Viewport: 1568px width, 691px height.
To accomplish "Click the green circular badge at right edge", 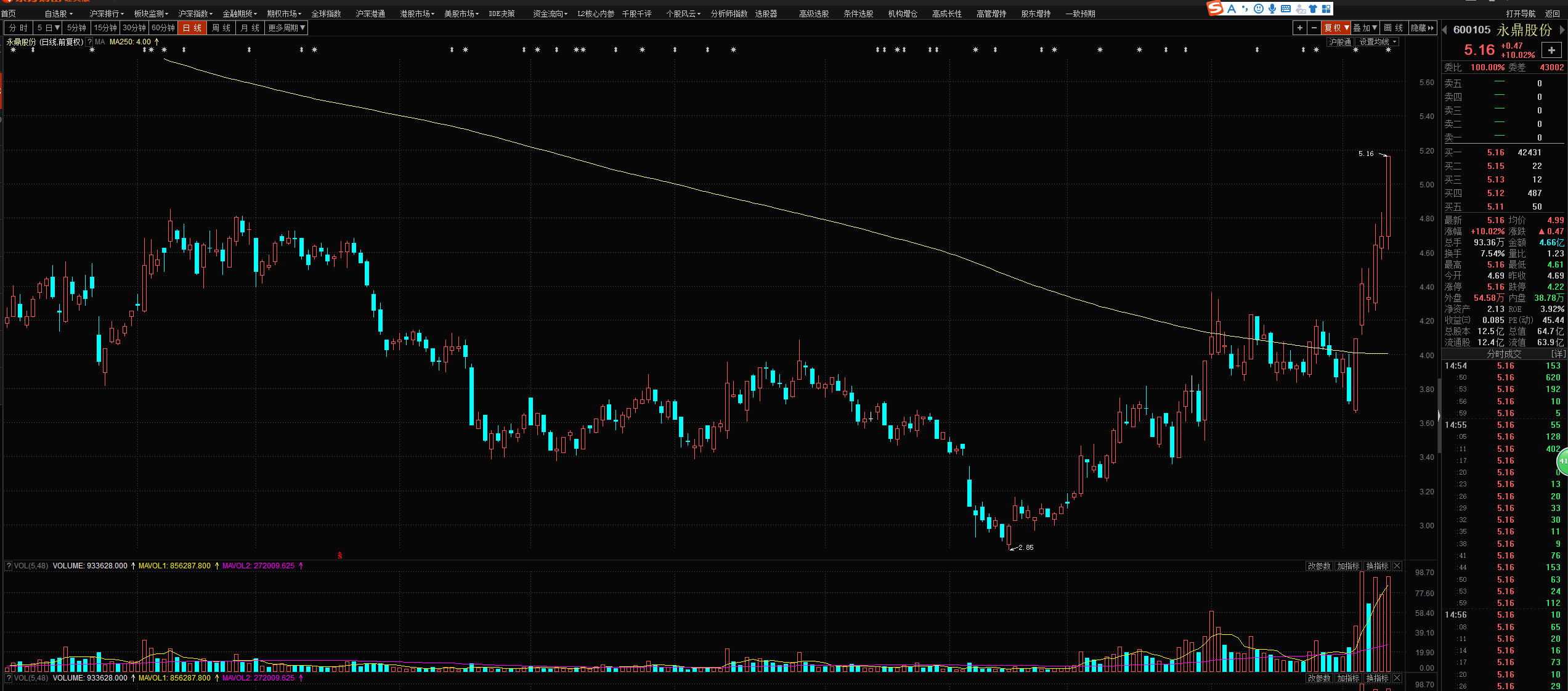I will pos(1562,461).
